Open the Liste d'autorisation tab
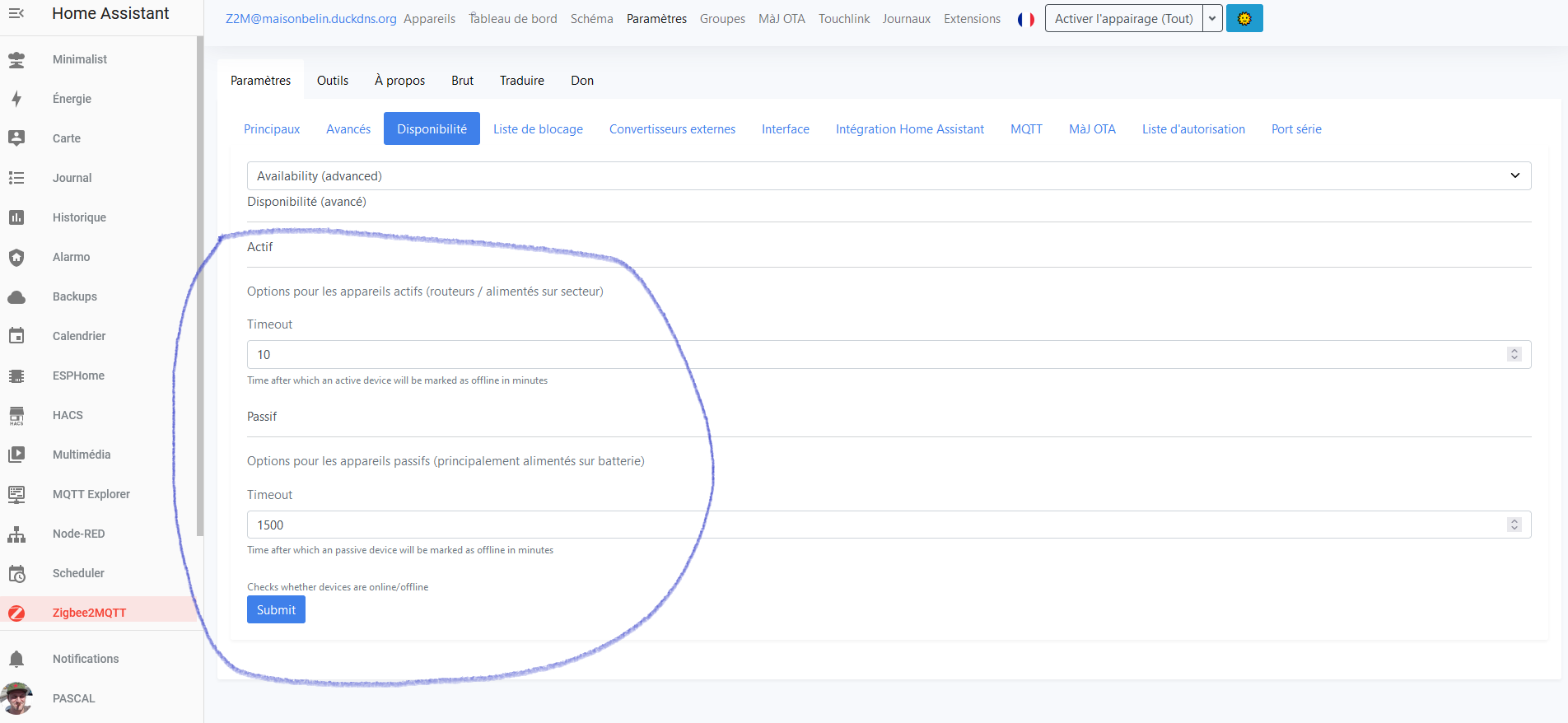Image resolution: width=1568 pixels, height=723 pixels. click(1193, 128)
